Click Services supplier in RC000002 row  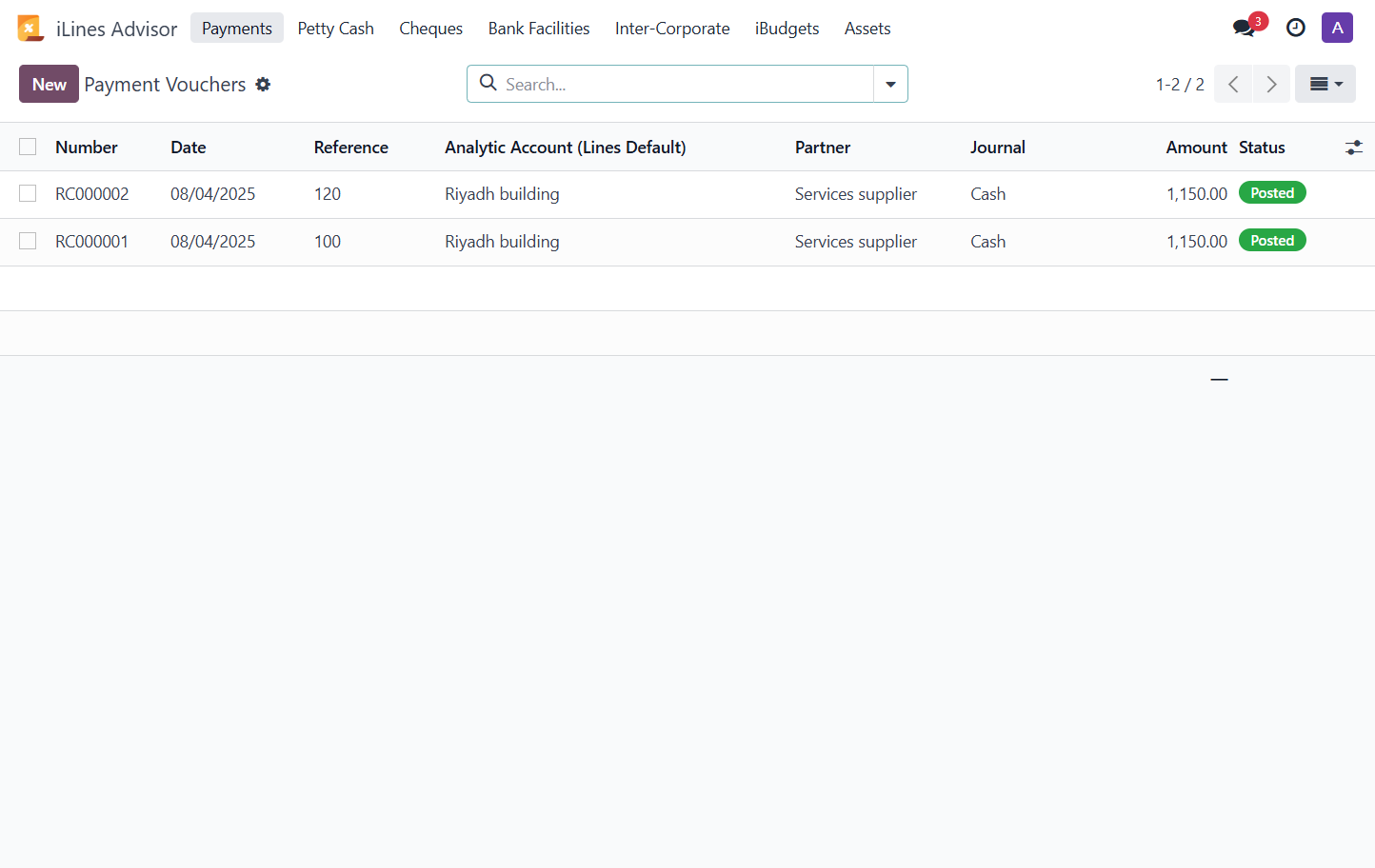pyautogui.click(x=856, y=193)
